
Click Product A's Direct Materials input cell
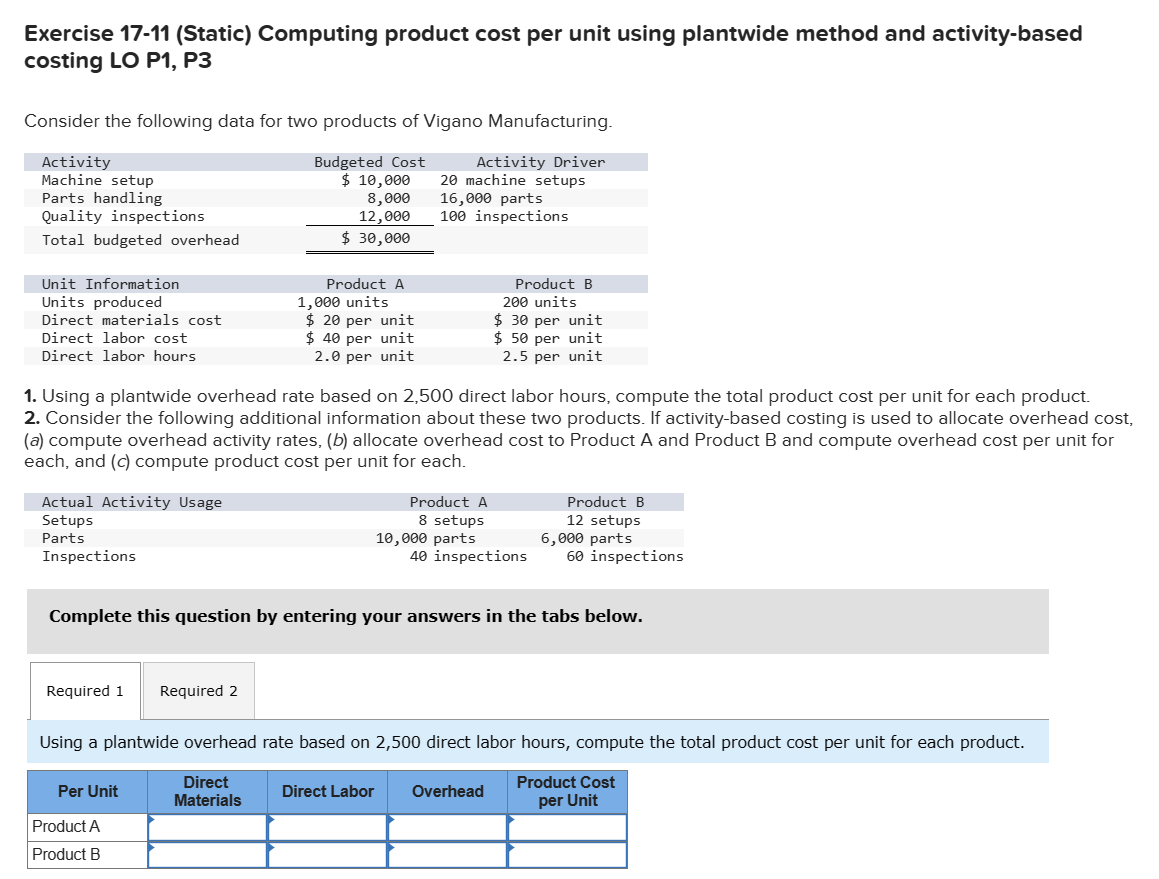pos(207,827)
